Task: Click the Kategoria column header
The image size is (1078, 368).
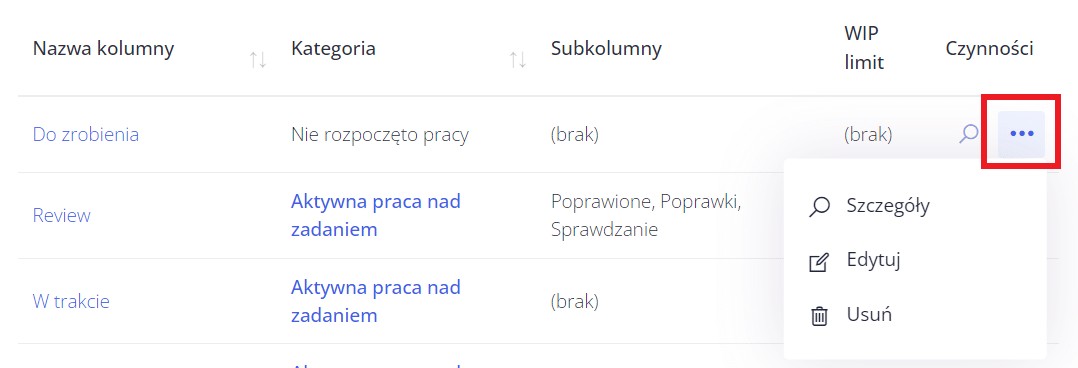Action: click(x=333, y=48)
